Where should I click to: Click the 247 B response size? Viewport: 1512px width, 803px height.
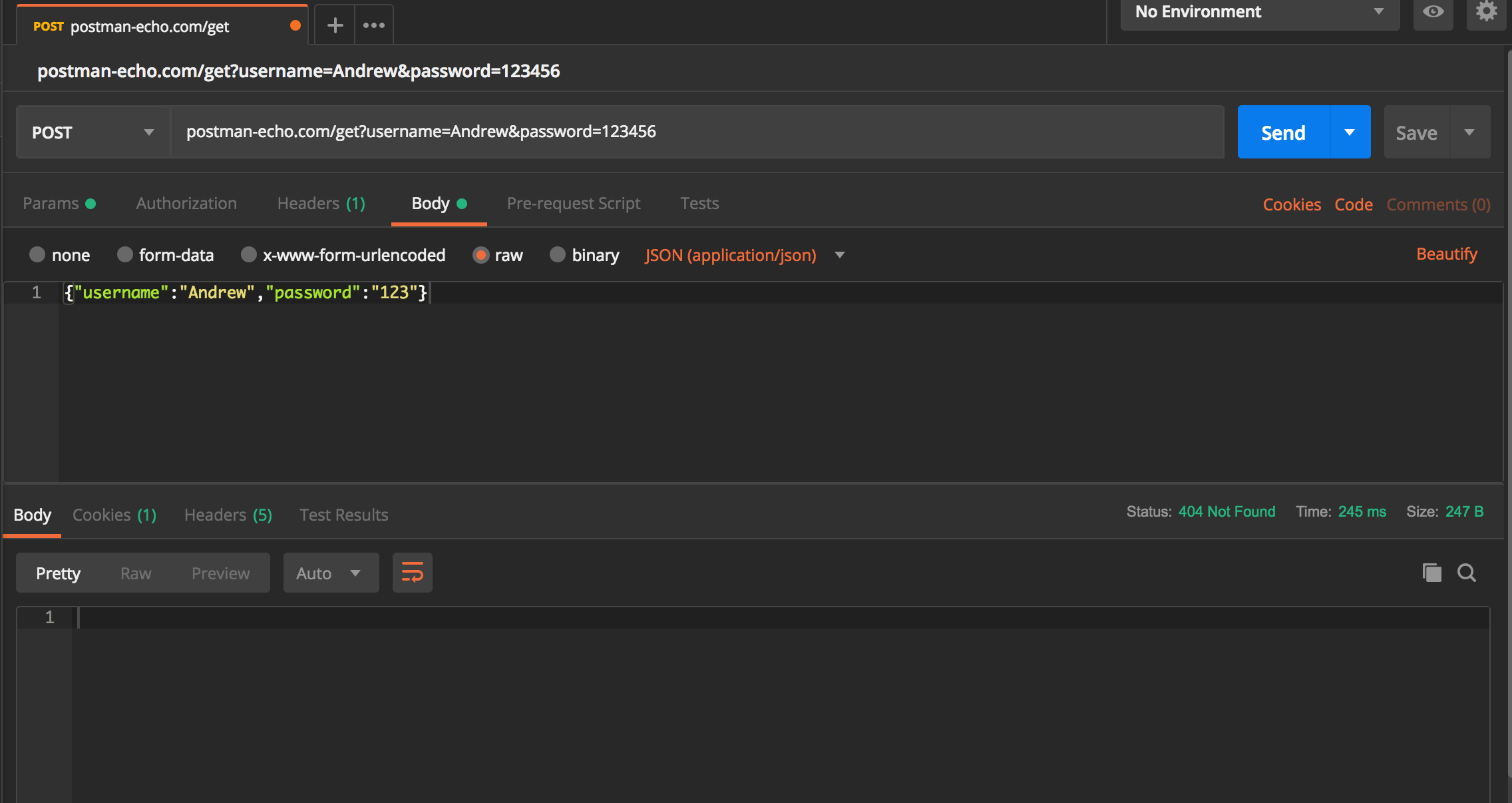pyautogui.click(x=1464, y=511)
